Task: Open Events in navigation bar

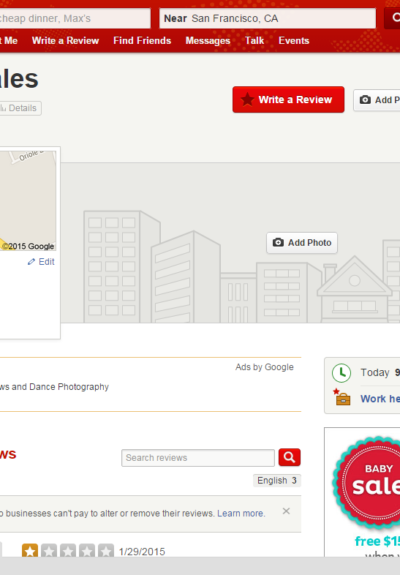Action: pos(294,40)
